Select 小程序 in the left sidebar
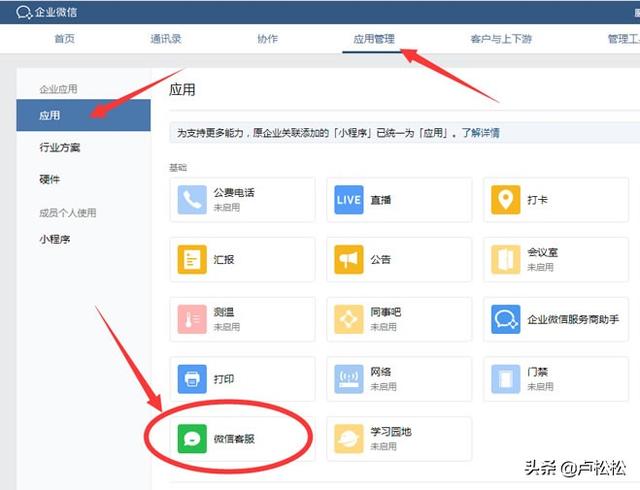 tap(54, 239)
